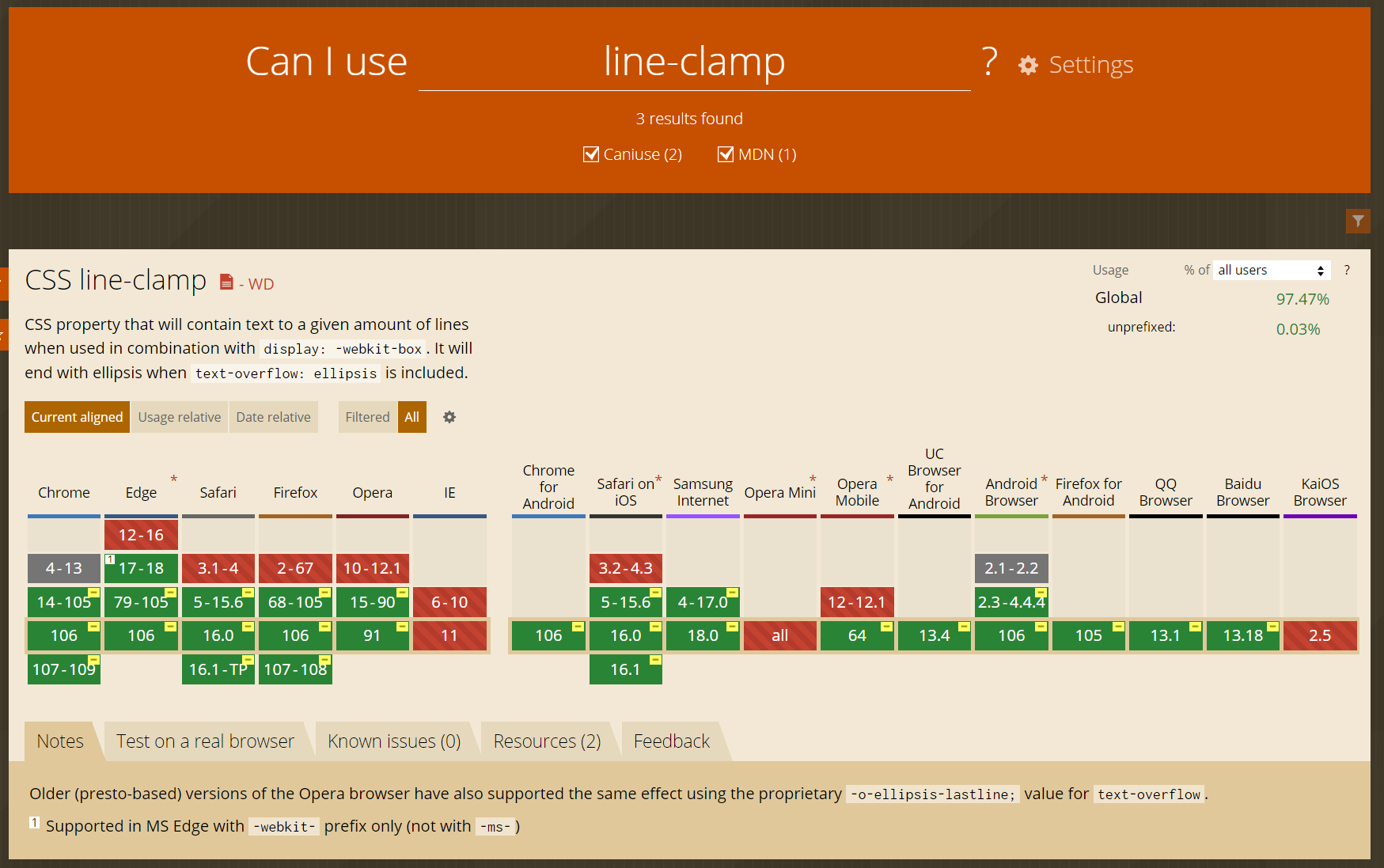Open Test on a real browser tab
This screenshot has width=1384, height=868.
pos(205,741)
